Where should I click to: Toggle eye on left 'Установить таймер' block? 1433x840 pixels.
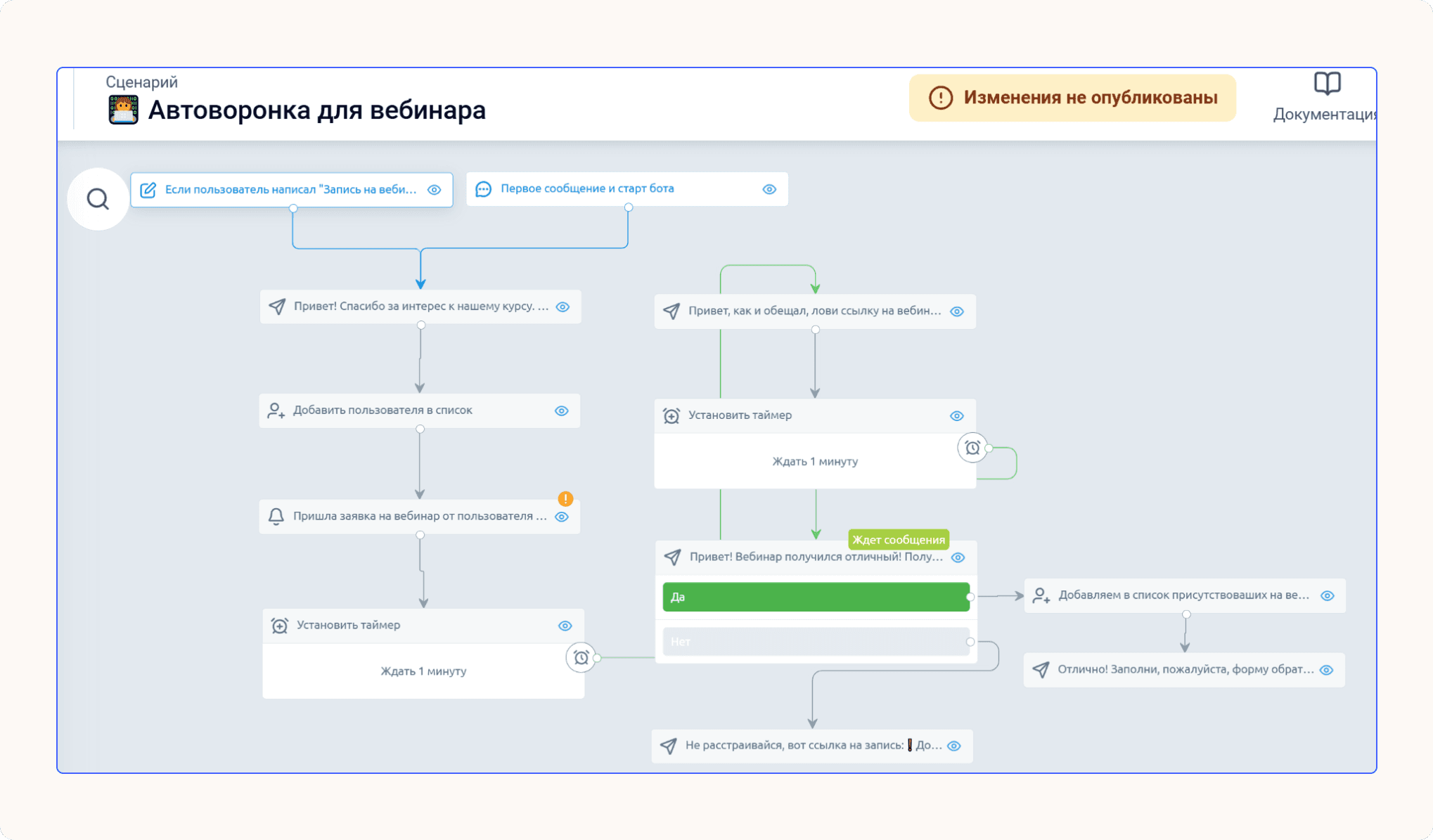click(565, 626)
